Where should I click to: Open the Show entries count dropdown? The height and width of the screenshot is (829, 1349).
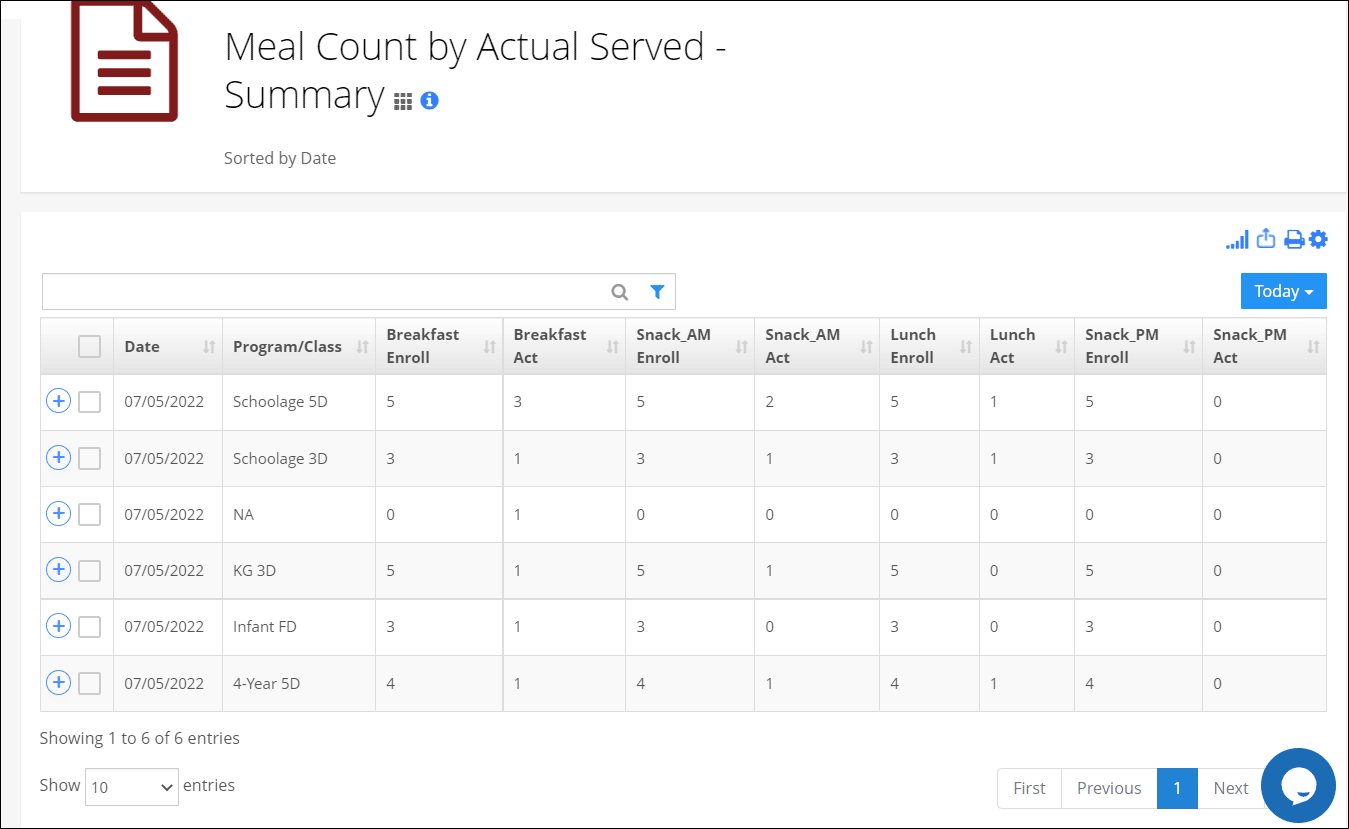tap(132, 787)
